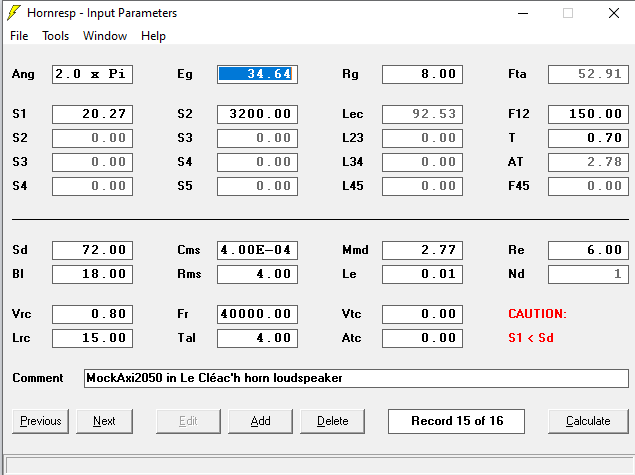The image size is (635, 475).
Task: Click the Previous record button
Action: click(x=40, y=421)
